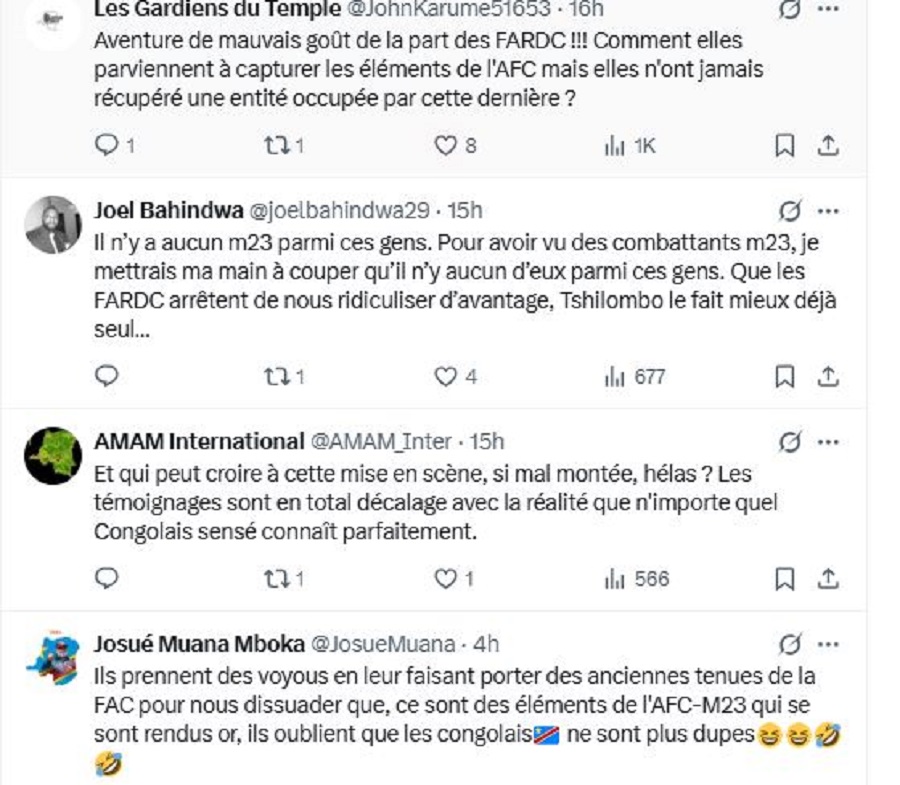The width and height of the screenshot is (900, 785).
Task: Bookmark AMAM International's tweet
Action: click(x=785, y=579)
